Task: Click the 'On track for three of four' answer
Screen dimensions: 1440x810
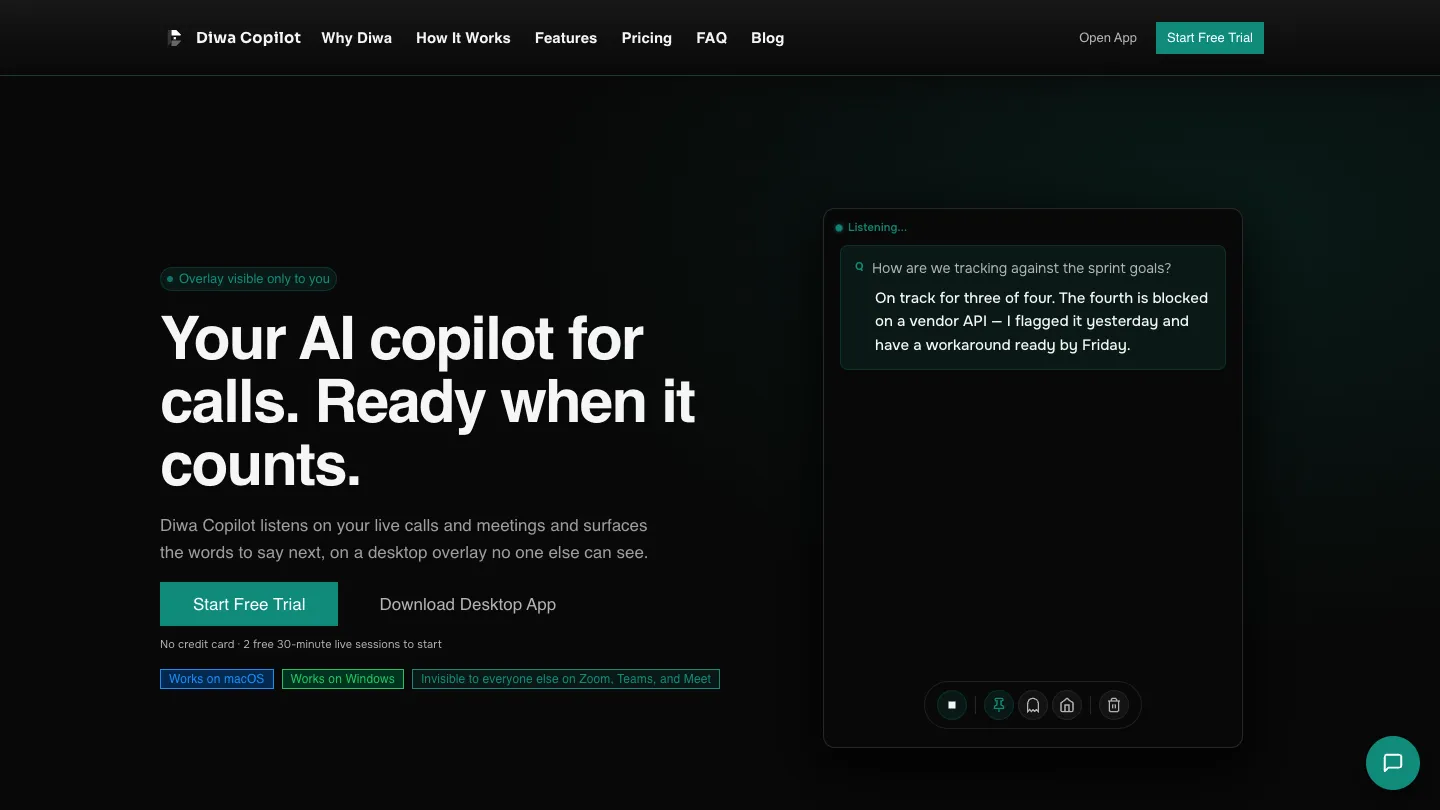Action: click(1041, 321)
